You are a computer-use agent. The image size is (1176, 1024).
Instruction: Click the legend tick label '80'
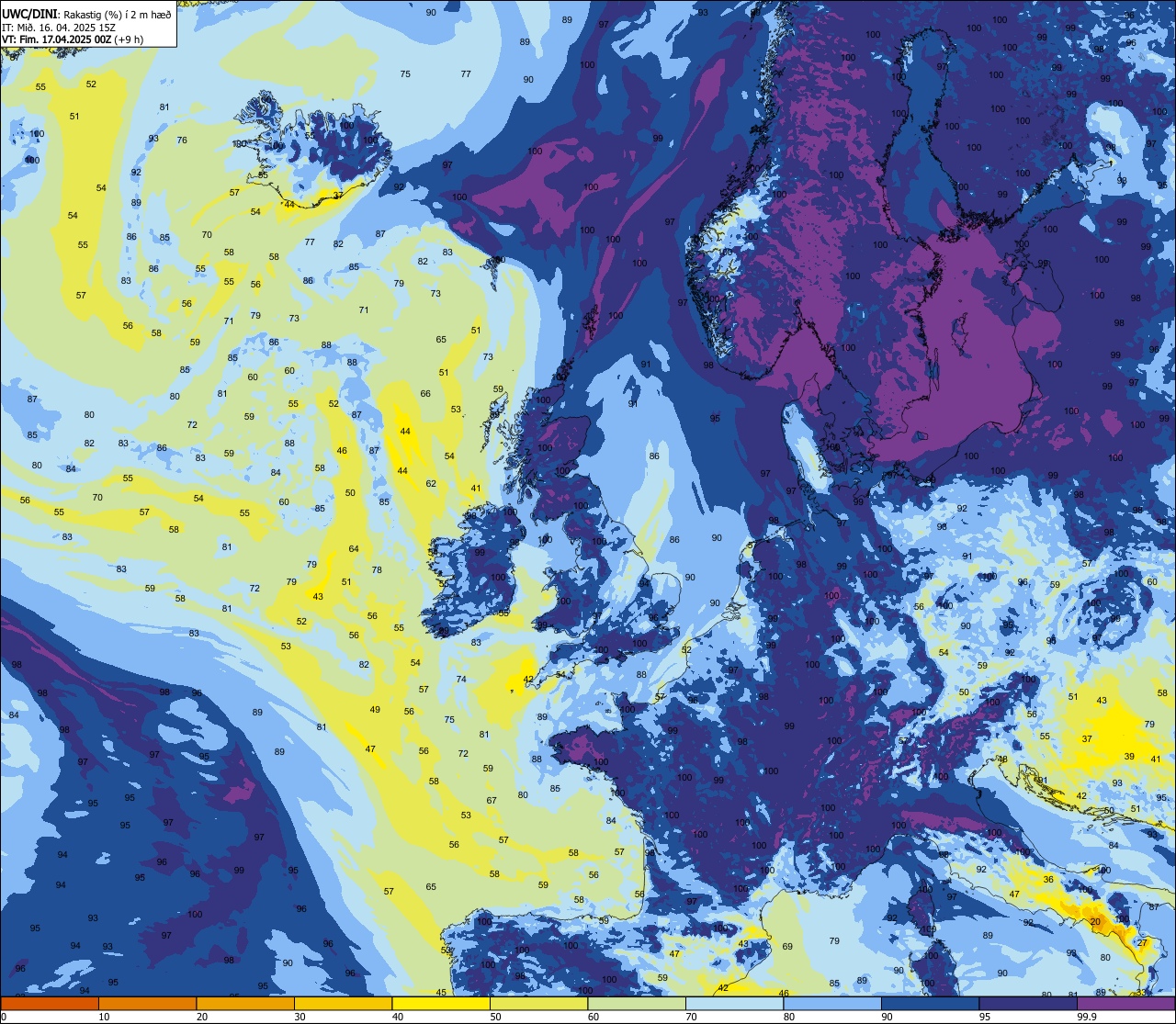(x=789, y=1017)
